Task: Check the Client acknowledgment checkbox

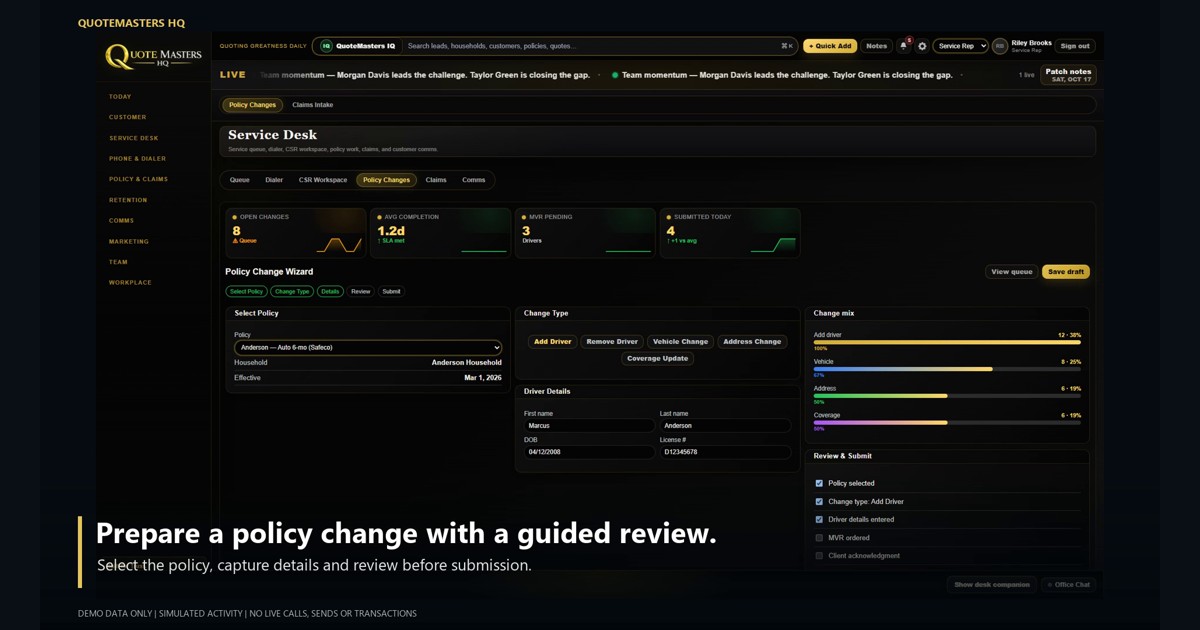Action: click(x=819, y=556)
